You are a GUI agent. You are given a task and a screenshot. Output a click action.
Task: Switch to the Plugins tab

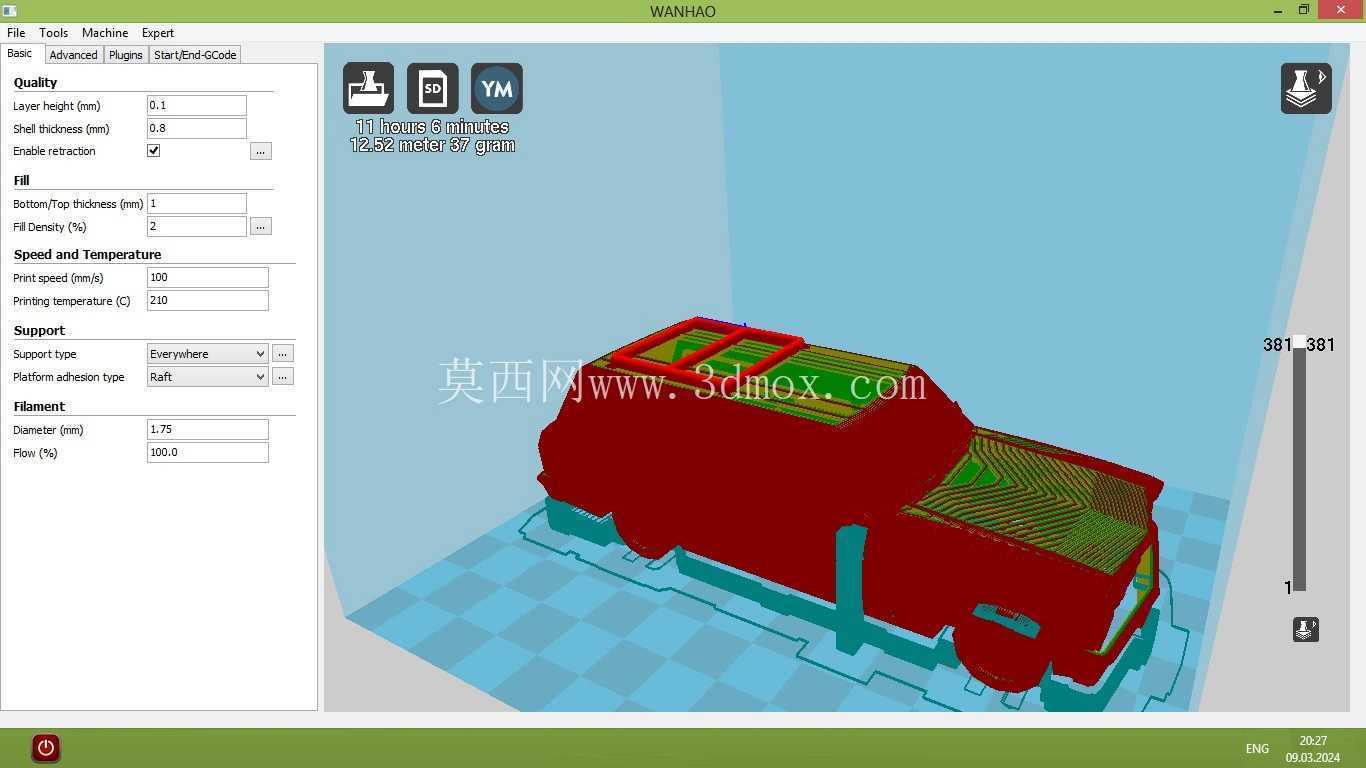[x=126, y=55]
